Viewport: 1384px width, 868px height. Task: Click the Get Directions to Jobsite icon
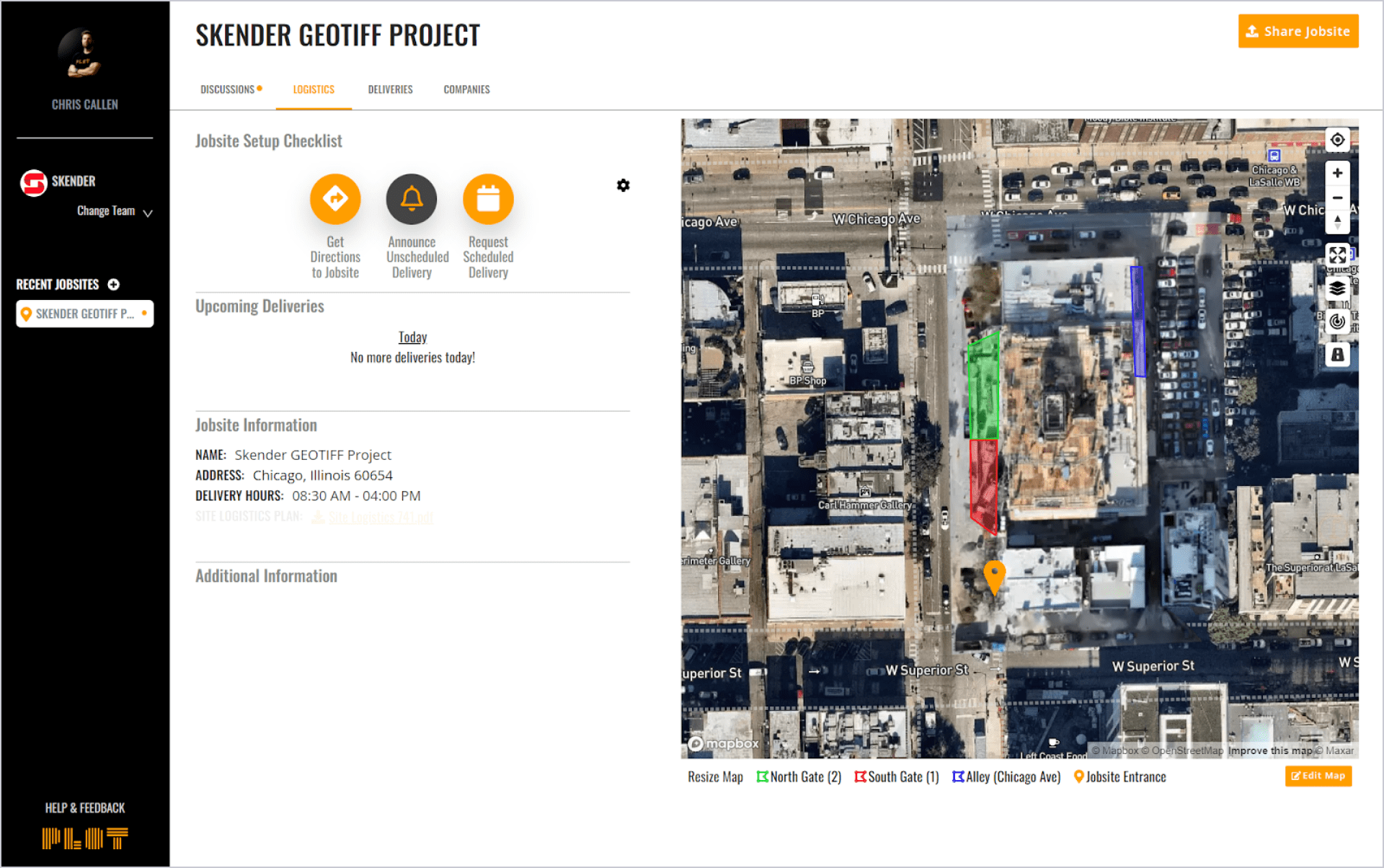(x=335, y=198)
